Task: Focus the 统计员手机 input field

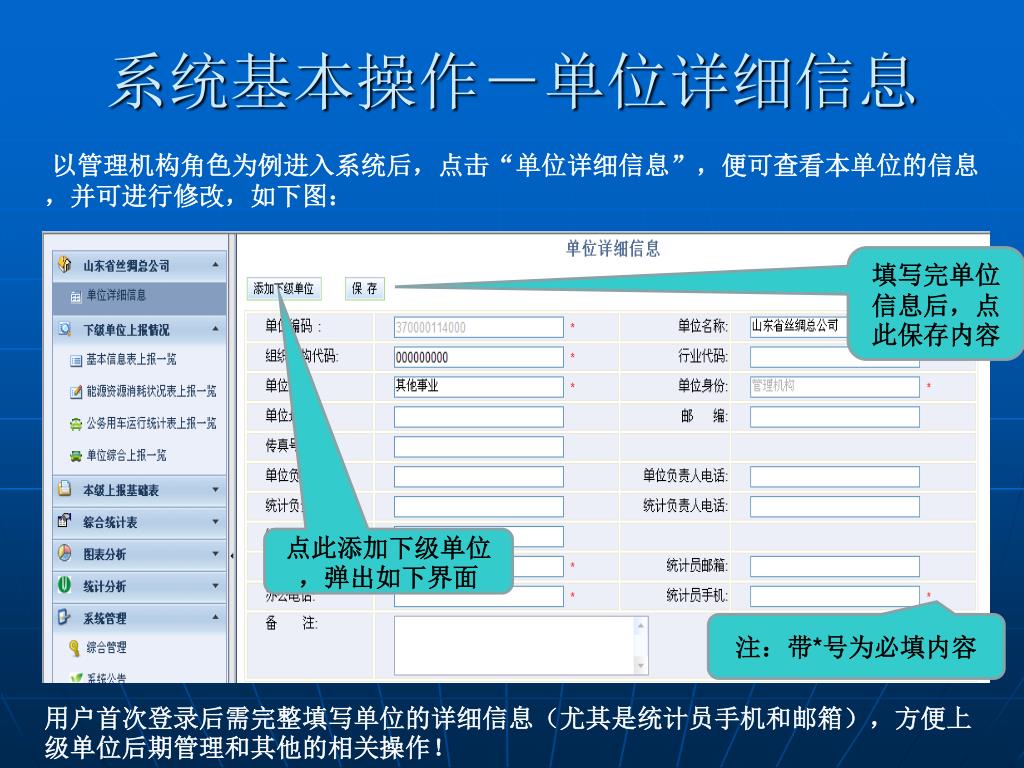Action: 835,596
